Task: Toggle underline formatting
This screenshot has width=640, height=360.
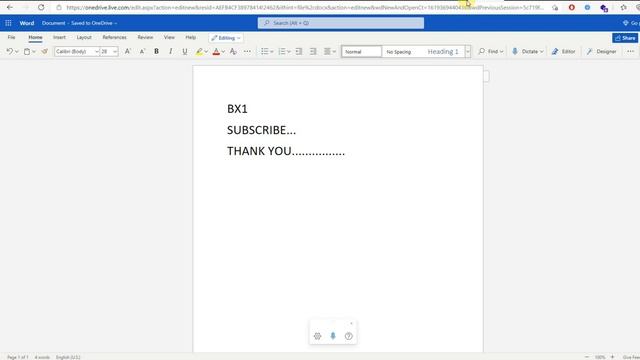Action: 185,51
